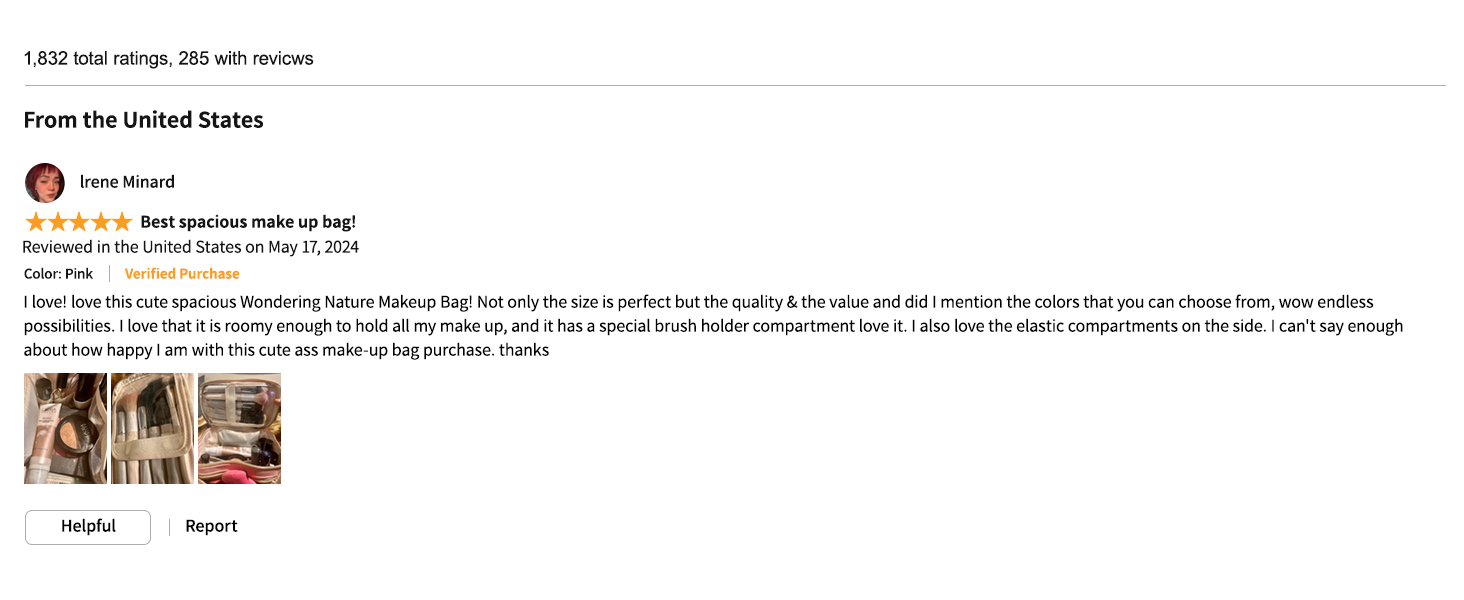View first review photo with compact powder
The image size is (1464, 600).
click(65, 428)
